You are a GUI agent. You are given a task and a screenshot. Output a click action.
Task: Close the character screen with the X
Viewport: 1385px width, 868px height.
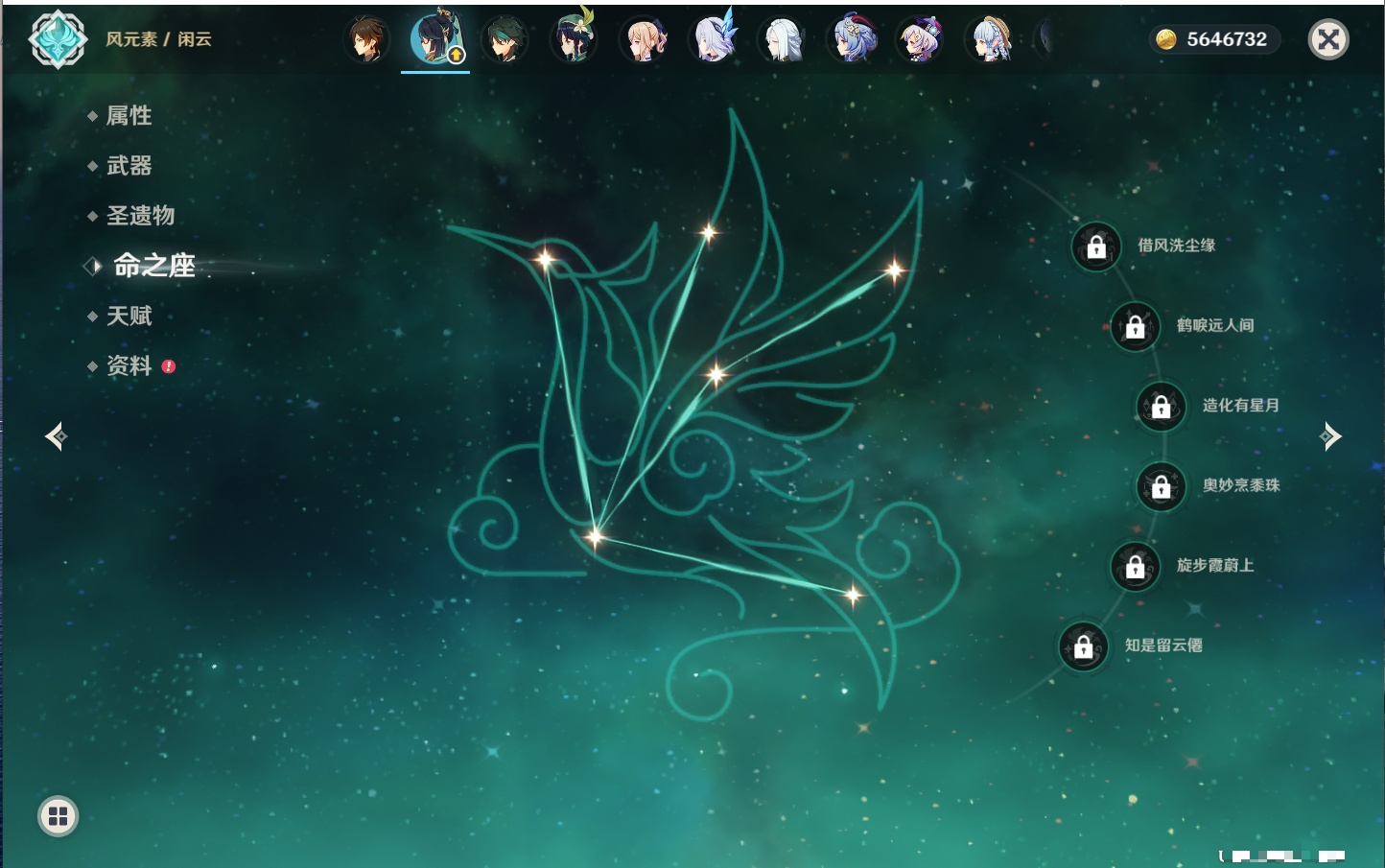1328,39
